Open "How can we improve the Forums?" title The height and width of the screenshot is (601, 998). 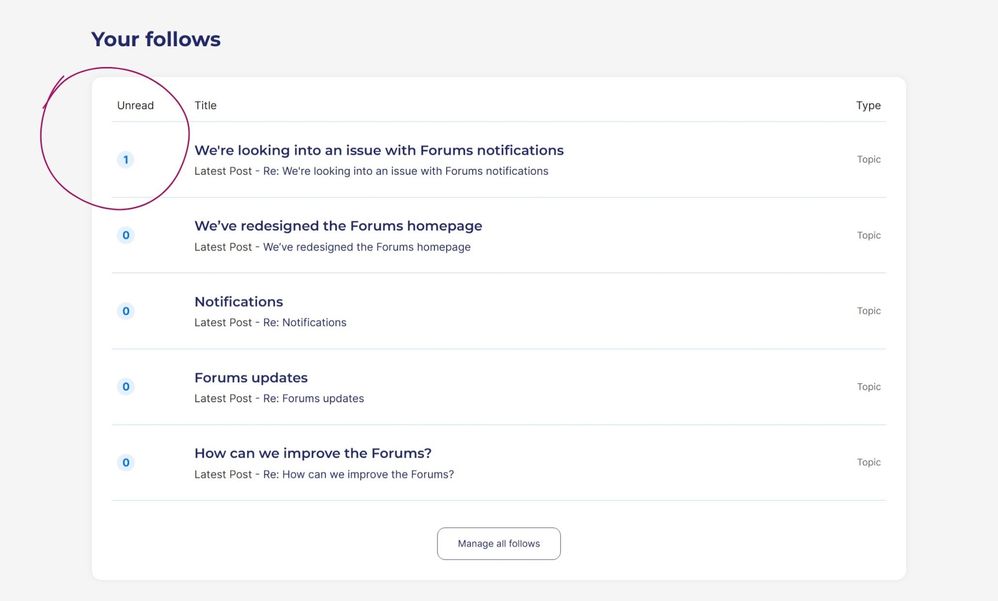pyautogui.click(x=312, y=453)
